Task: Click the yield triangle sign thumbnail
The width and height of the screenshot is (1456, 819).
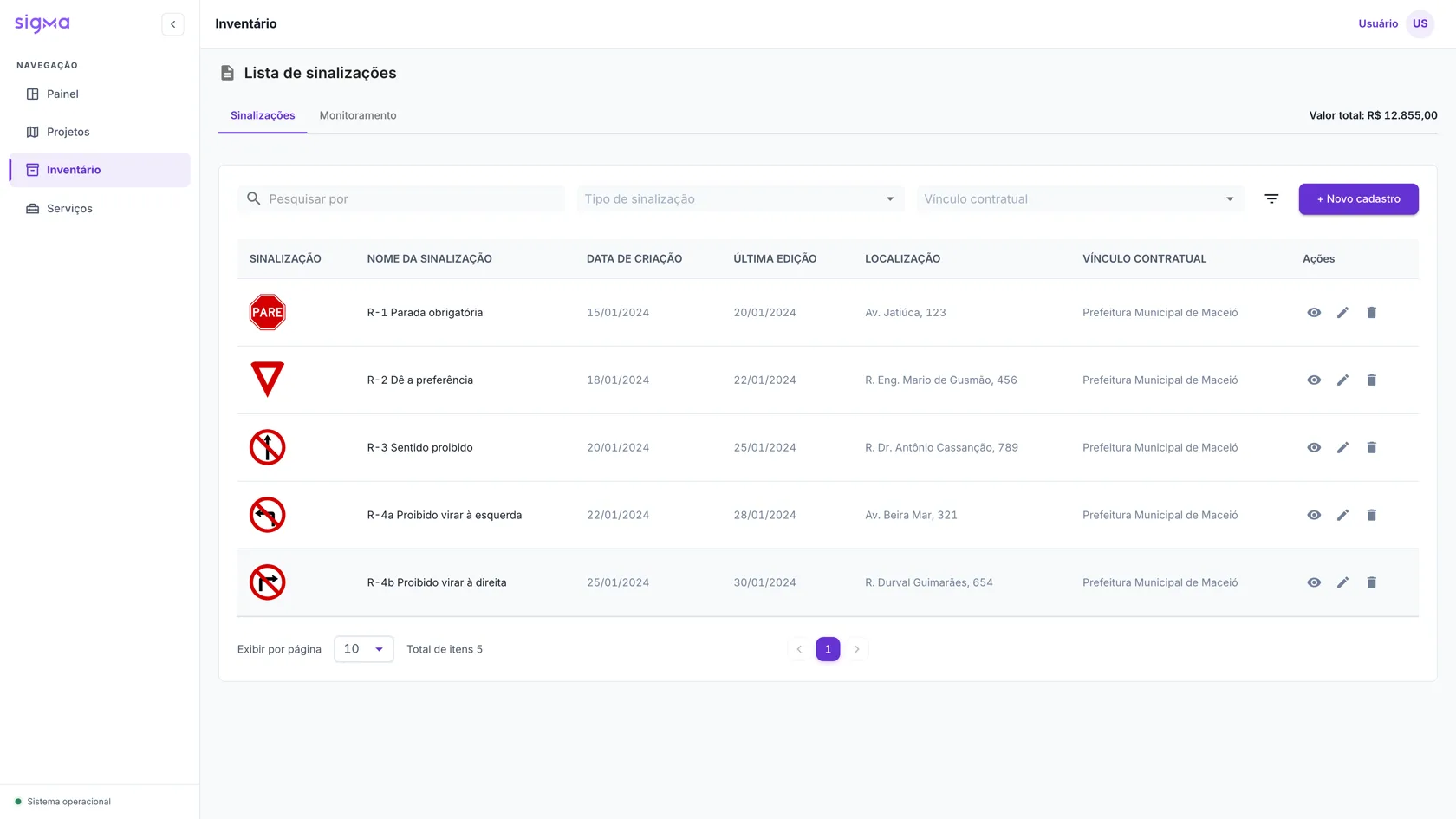Action: (x=267, y=380)
